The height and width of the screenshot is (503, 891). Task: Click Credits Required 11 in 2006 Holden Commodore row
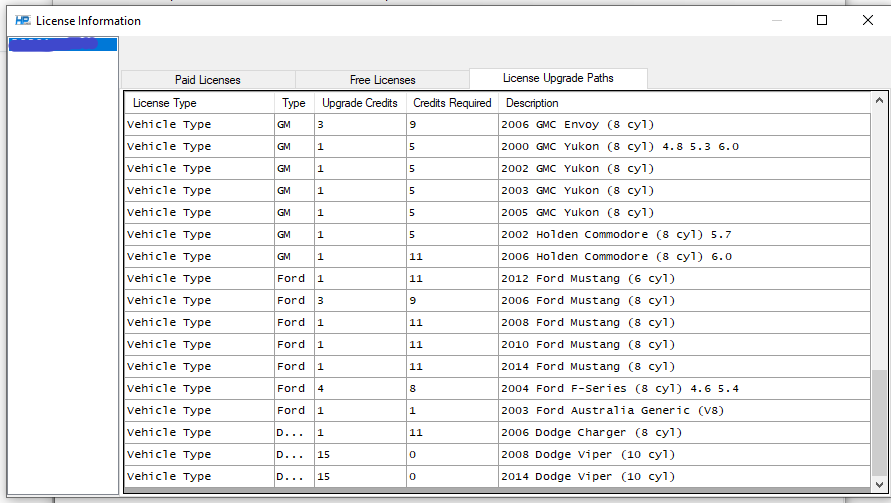point(452,256)
